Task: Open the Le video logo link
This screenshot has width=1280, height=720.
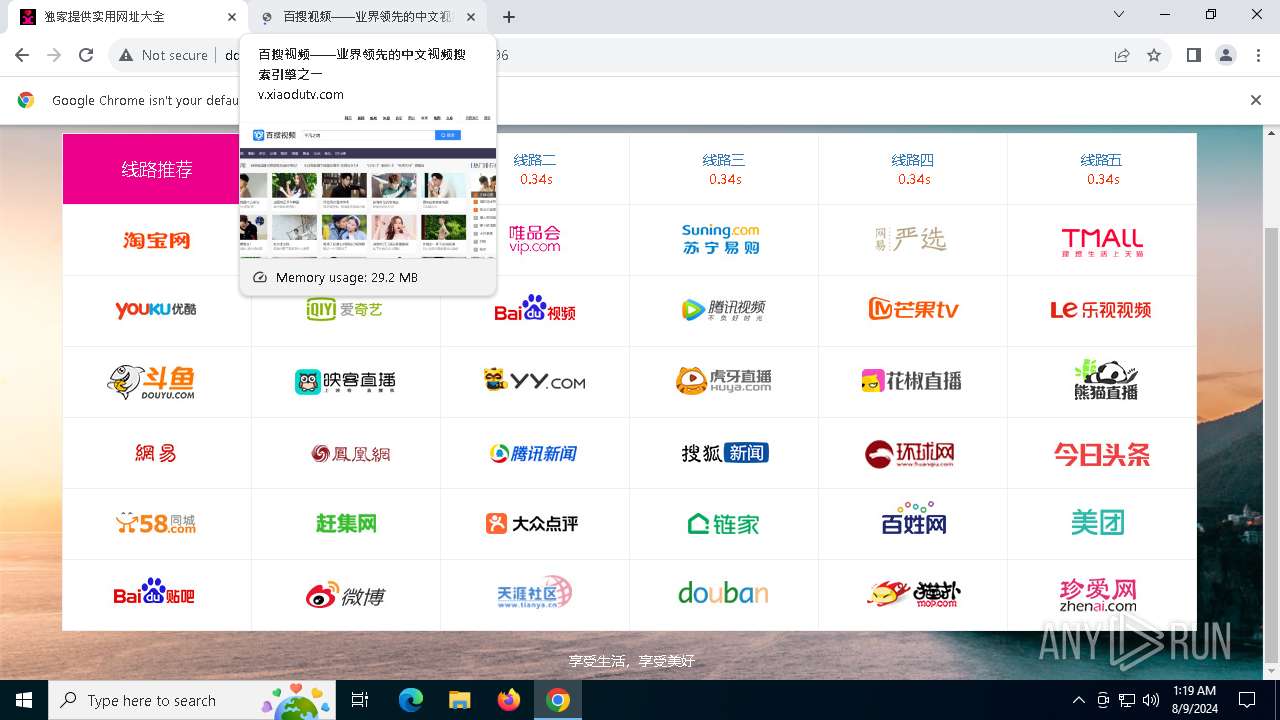Action: [1101, 310]
